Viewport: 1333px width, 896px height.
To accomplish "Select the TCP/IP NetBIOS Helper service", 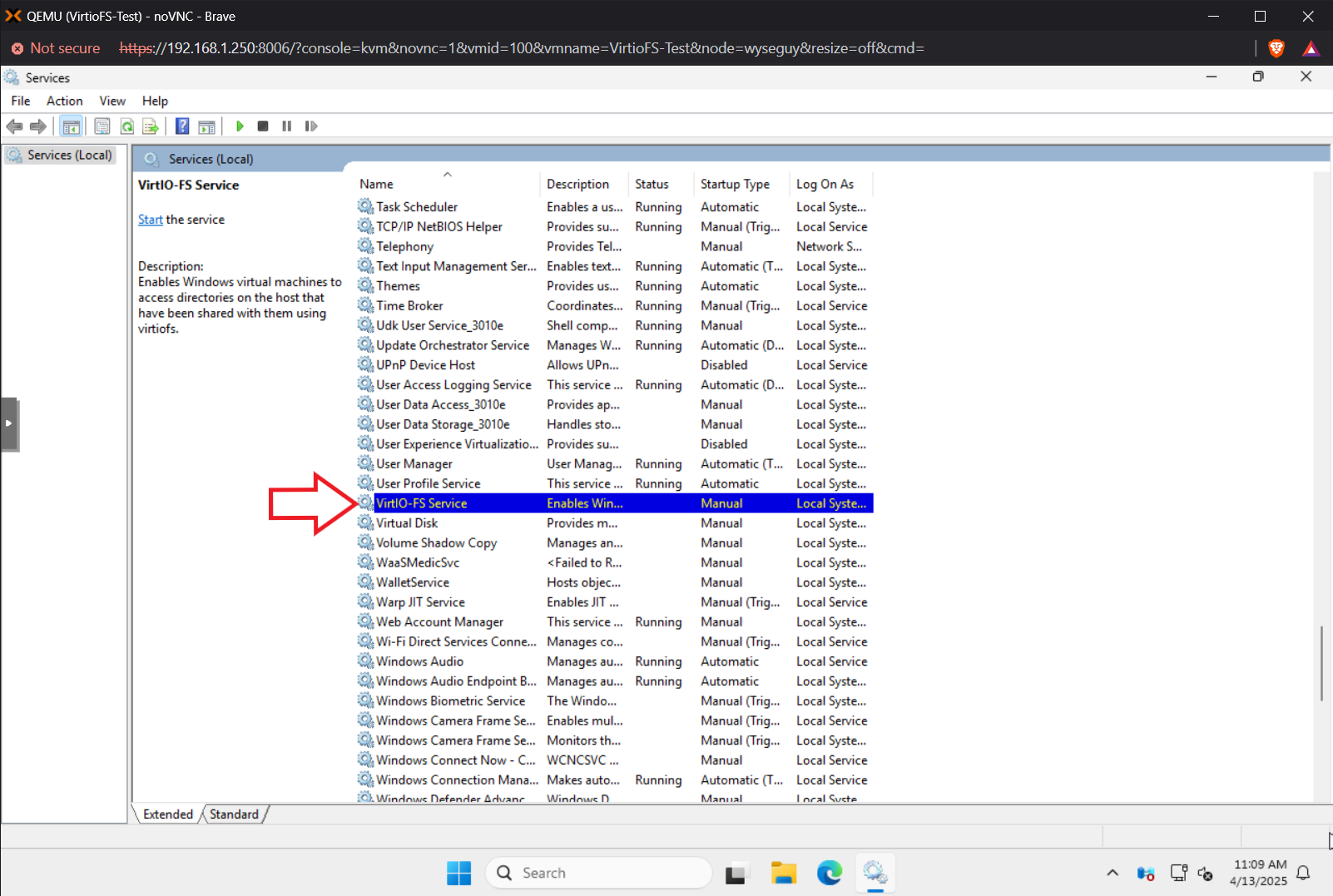I will click(615, 227).
